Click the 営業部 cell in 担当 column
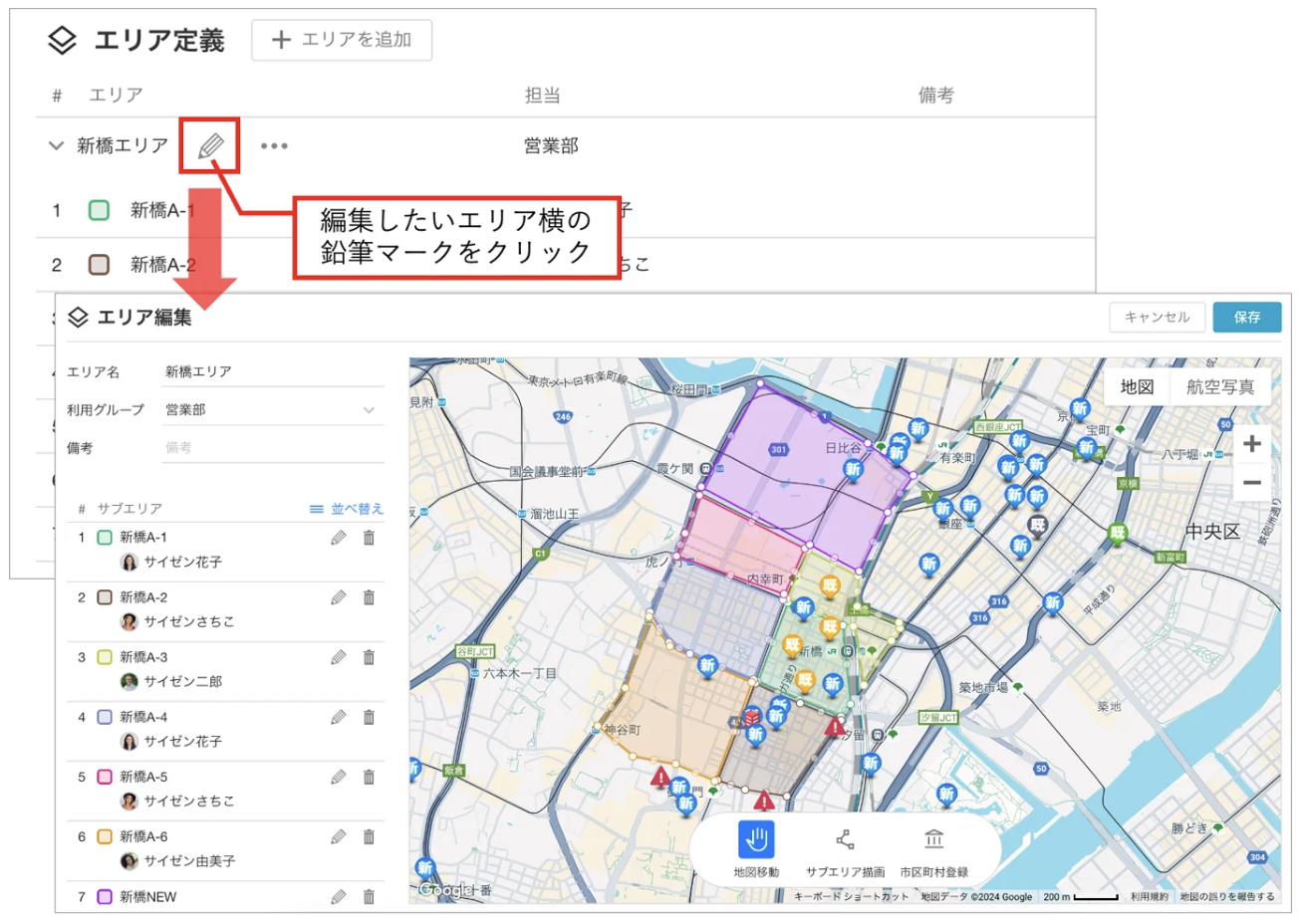Viewport: 1303px width, 924px height. point(551,145)
